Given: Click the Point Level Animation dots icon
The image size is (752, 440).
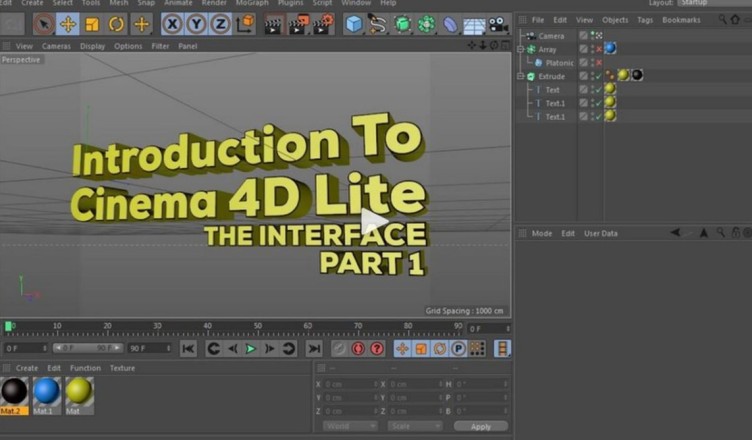Looking at the screenshot, I should pos(477,349).
